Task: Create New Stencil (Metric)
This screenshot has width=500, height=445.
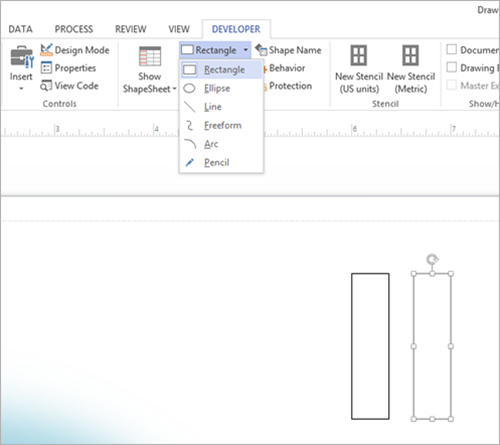Action: click(x=411, y=69)
